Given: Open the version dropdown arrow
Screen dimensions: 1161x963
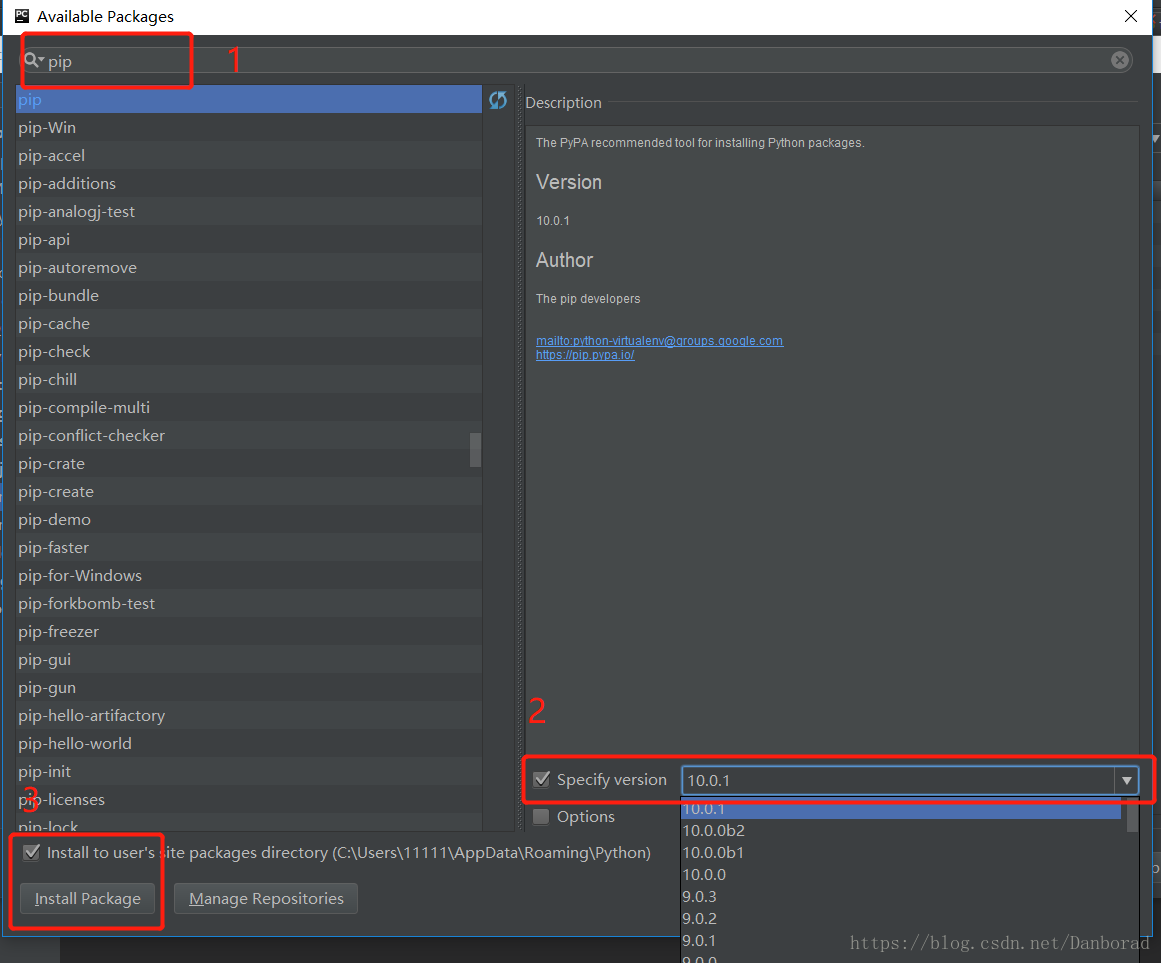Looking at the screenshot, I should tap(1126, 780).
